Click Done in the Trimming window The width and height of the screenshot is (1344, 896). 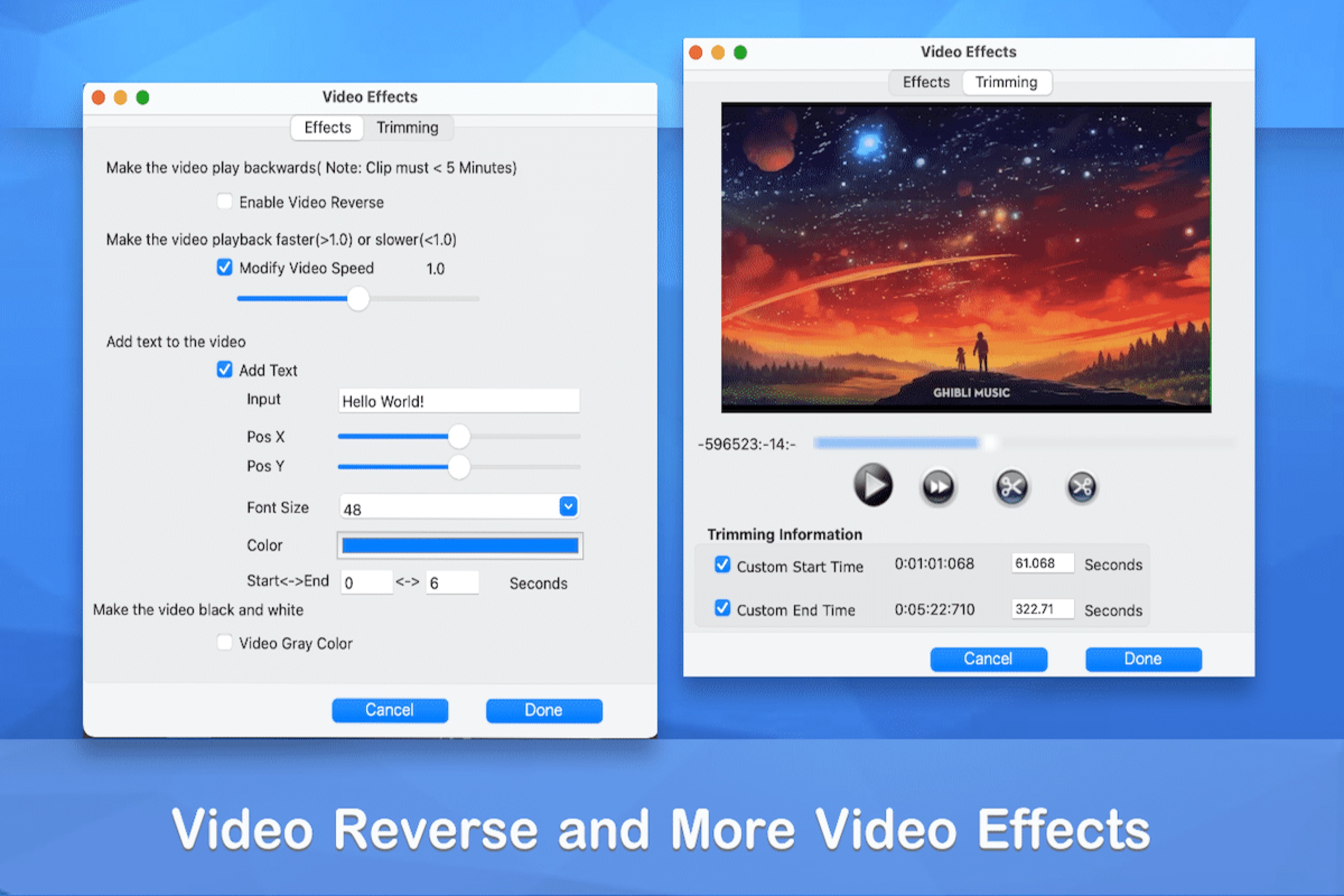tap(1144, 660)
